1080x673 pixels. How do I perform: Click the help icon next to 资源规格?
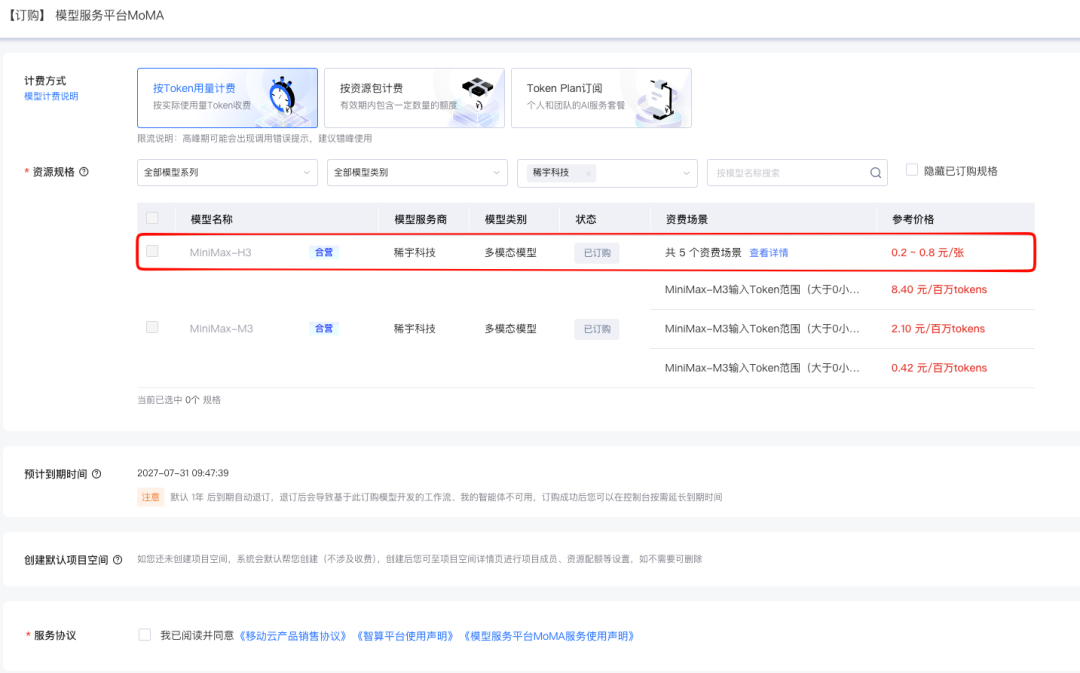pos(84,172)
